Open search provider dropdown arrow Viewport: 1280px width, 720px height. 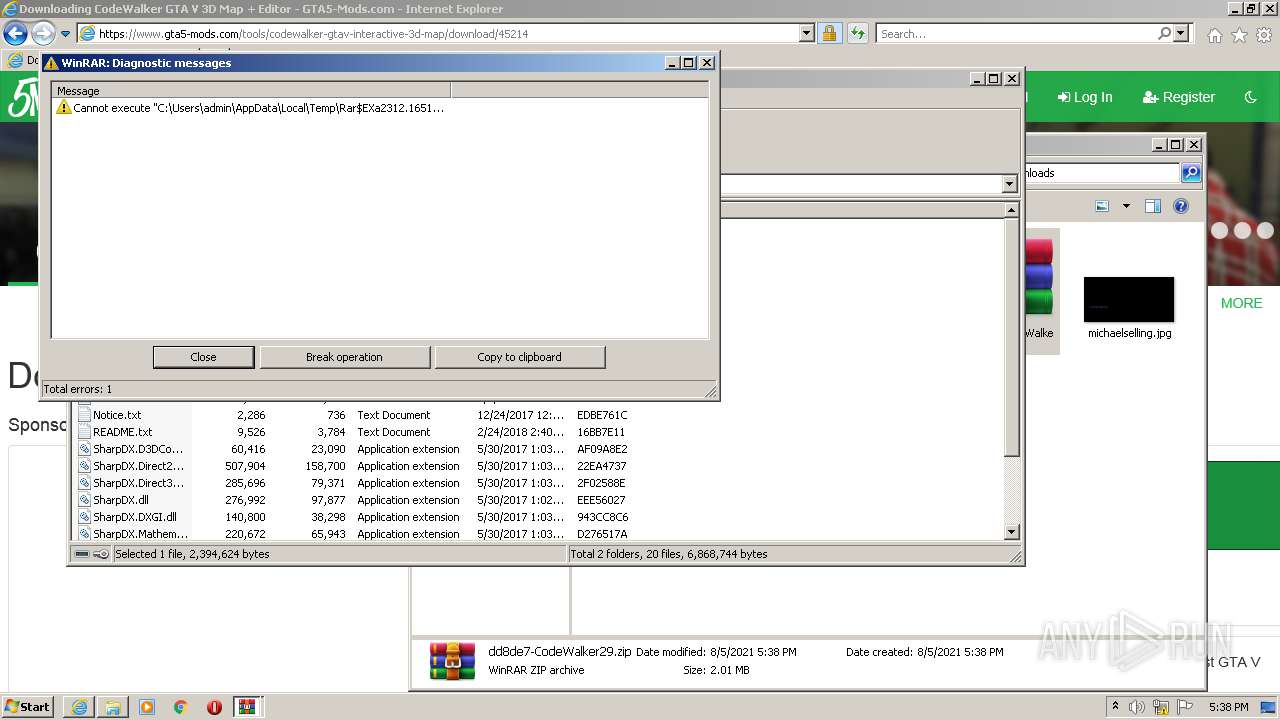[x=1181, y=33]
